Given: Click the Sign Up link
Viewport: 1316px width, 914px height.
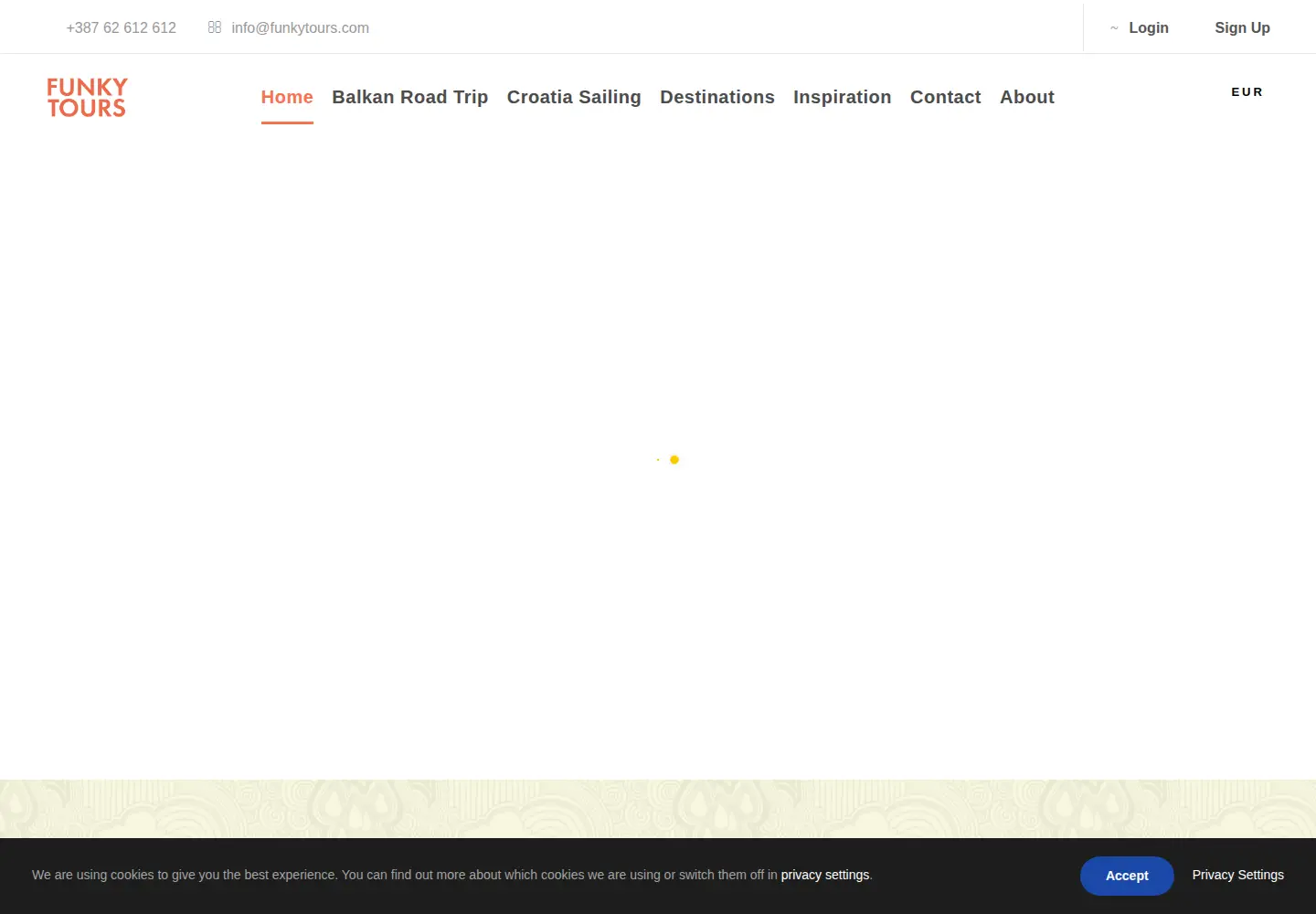Looking at the screenshot, I should tap(1242, 27).
